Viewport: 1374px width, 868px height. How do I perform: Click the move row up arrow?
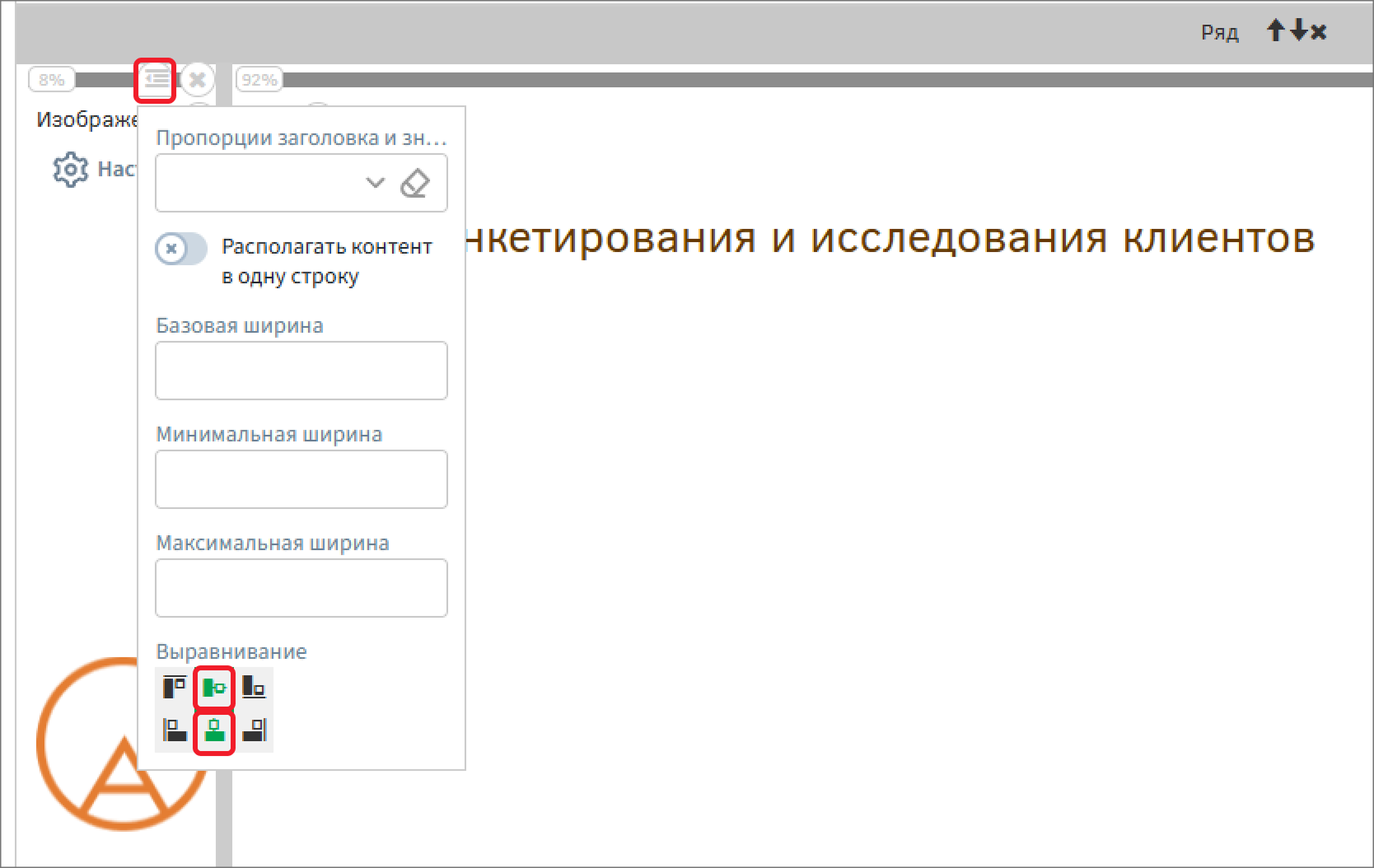pyautogui.click(x=1275, y=30)
